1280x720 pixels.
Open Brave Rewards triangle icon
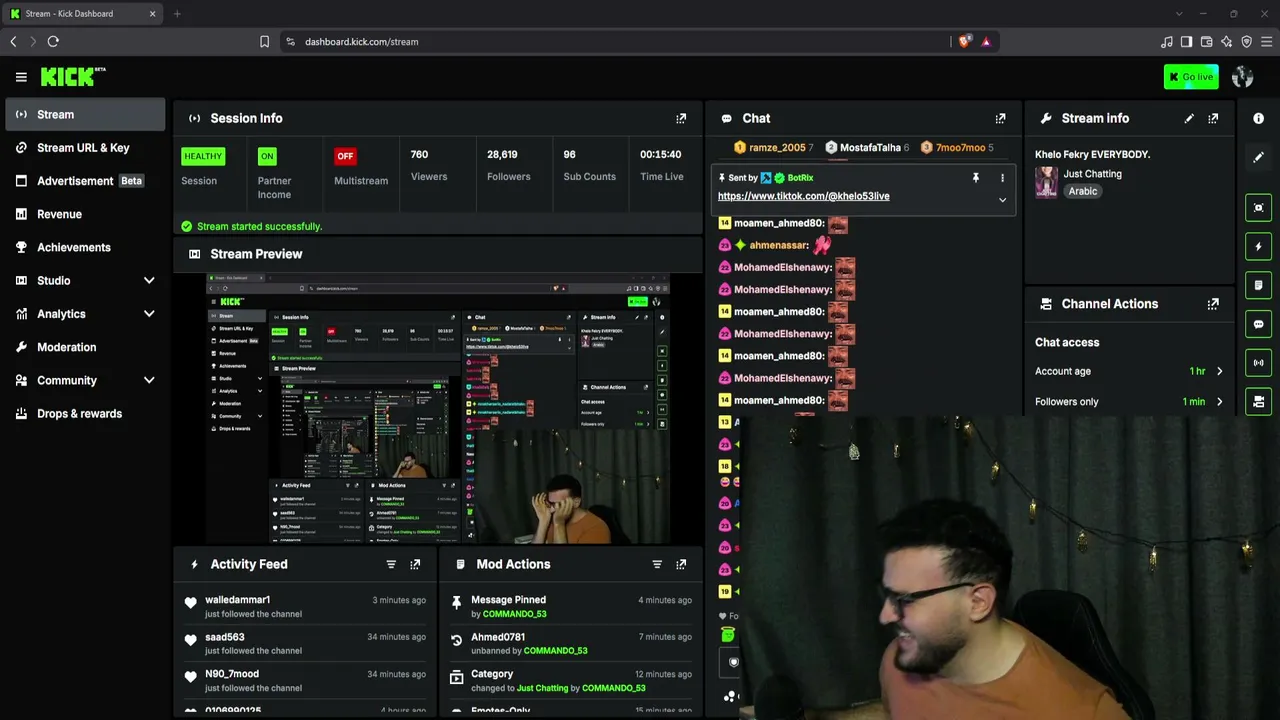click(x=986, y=42)
